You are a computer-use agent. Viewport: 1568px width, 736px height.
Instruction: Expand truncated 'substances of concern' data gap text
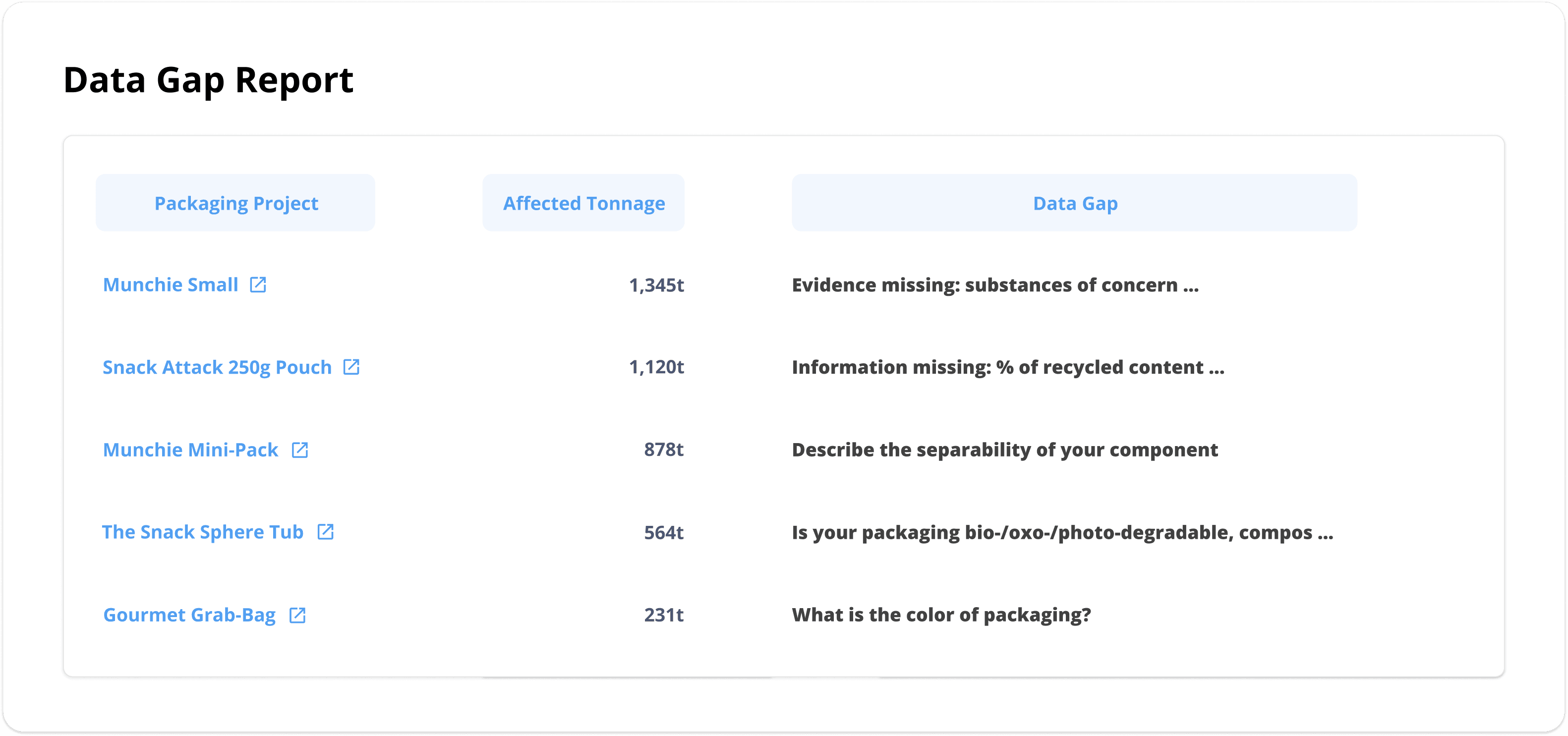pos(994,285)
